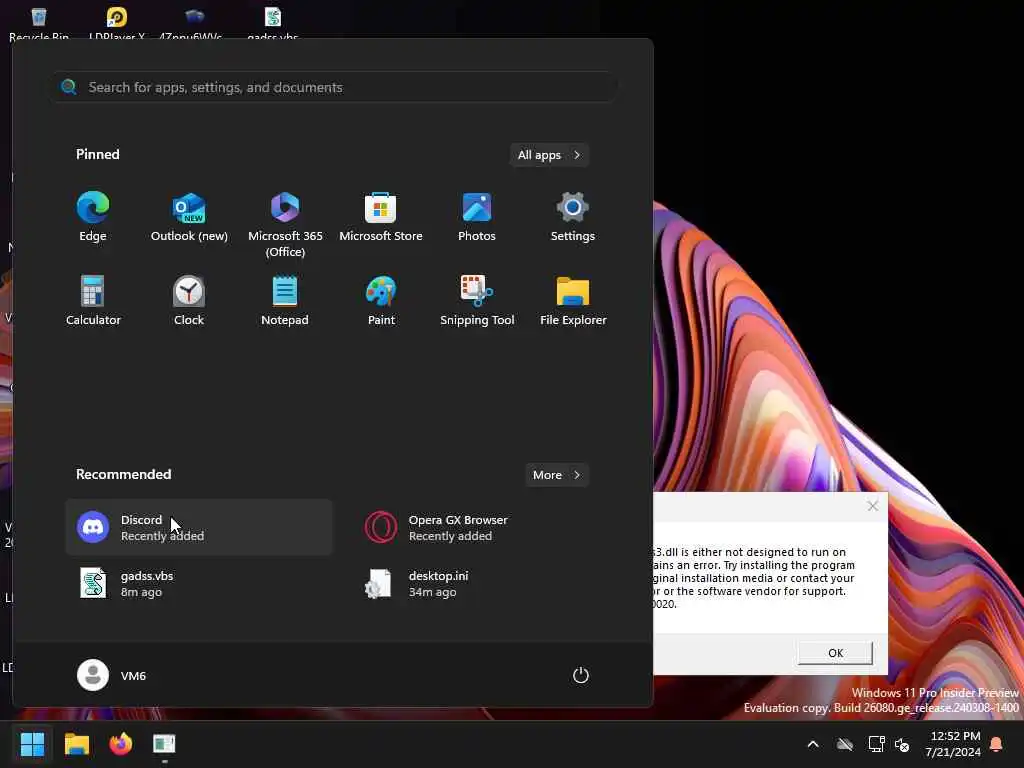Select the gadss.vbs desktop icon
Screen dimensions: 1024x768
273,22
